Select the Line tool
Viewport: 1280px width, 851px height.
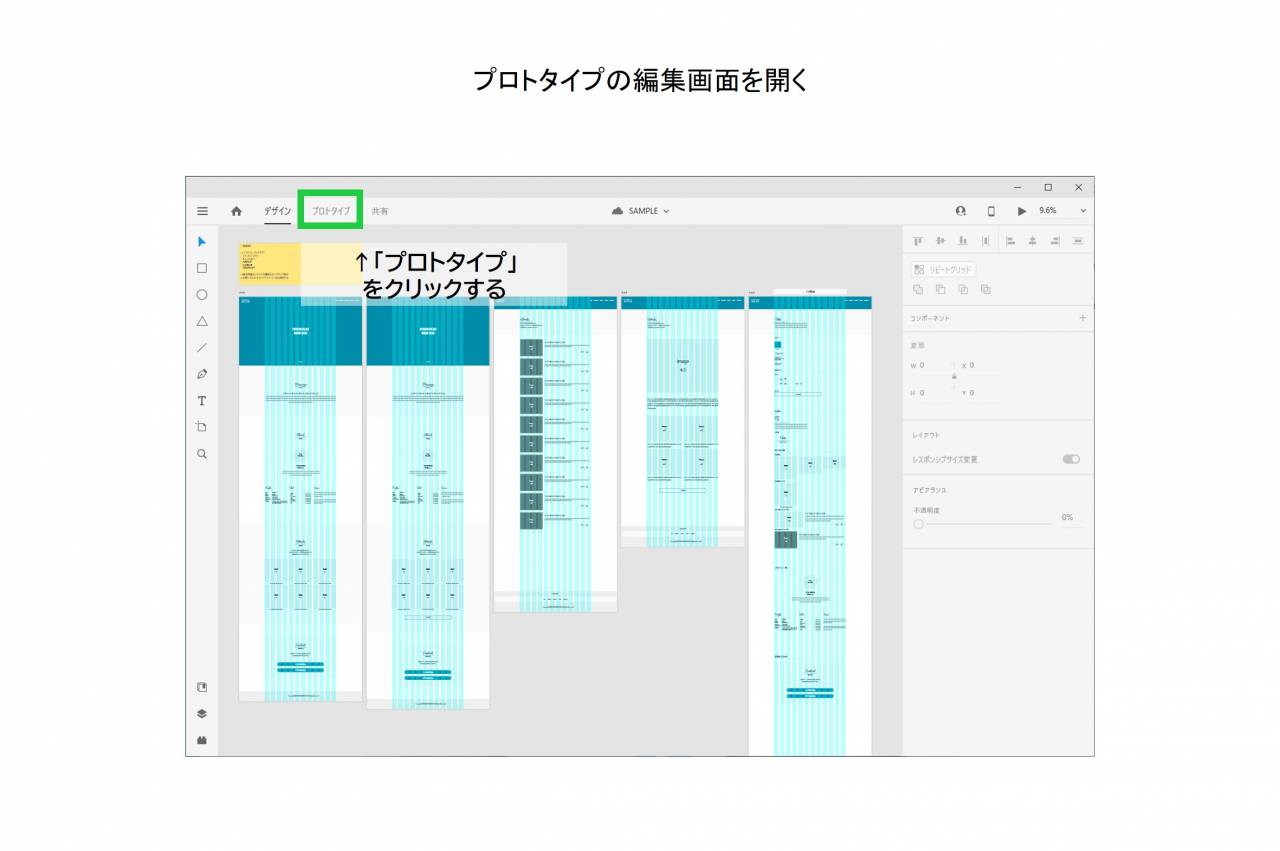[x=202, y=348]
